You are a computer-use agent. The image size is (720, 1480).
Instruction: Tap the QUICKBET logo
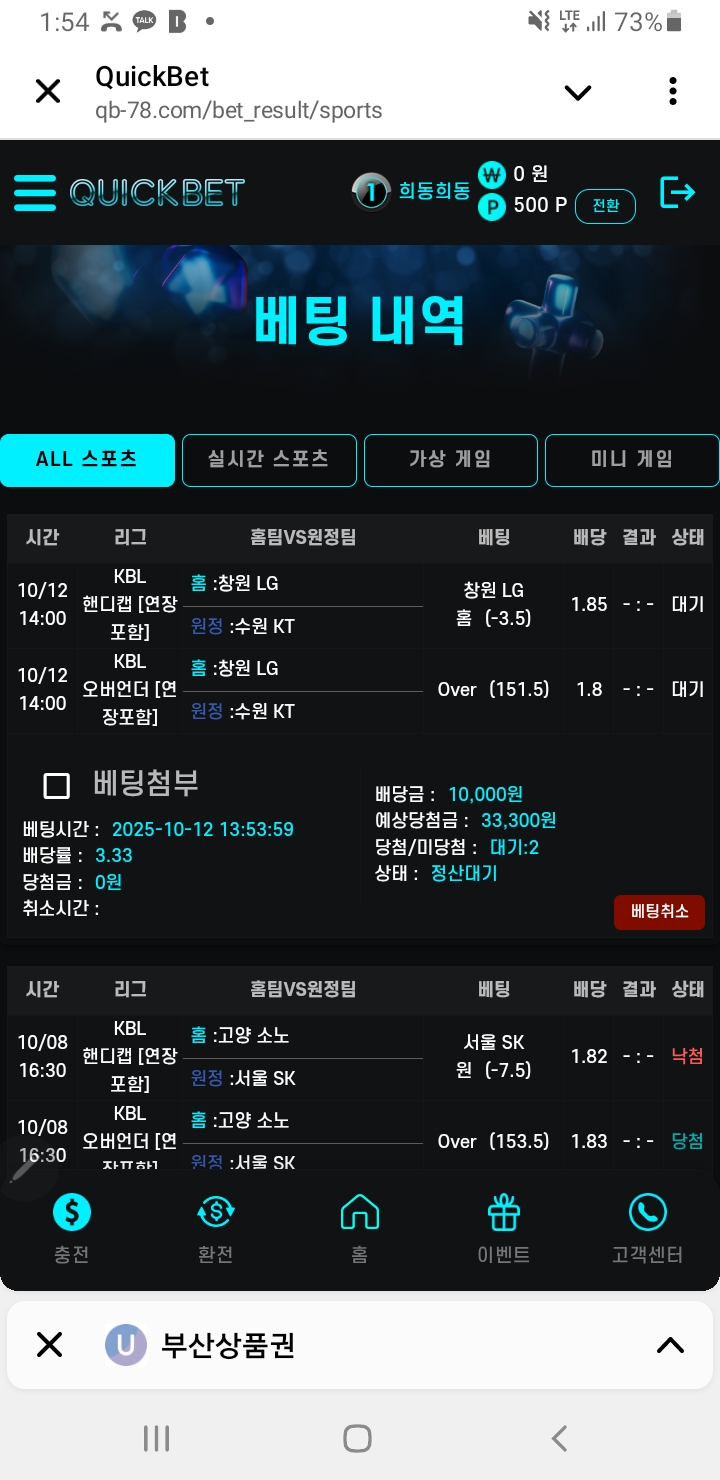[157, 192]
